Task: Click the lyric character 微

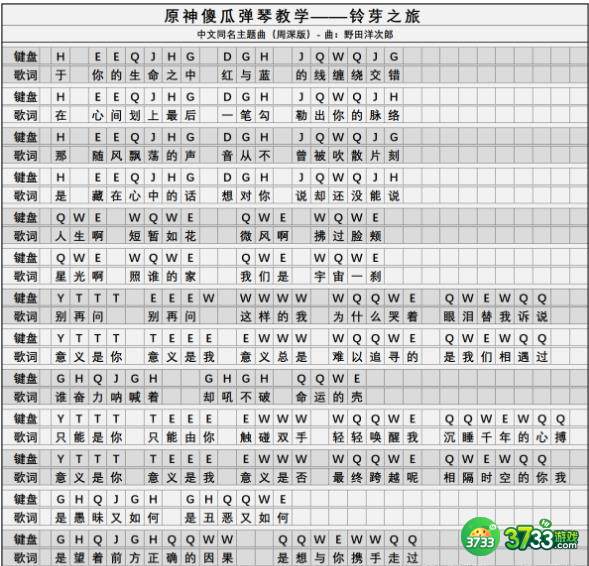Action: pos(246,236)
